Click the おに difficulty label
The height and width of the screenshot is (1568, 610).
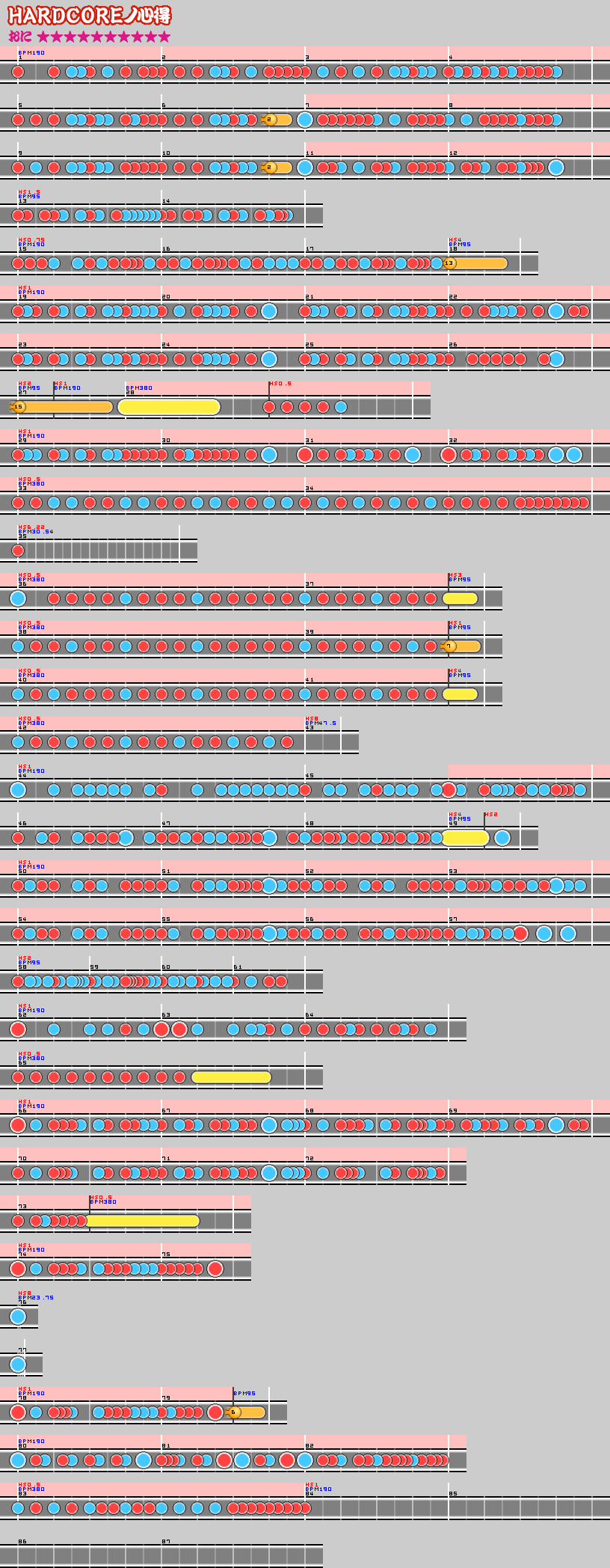[20, 37]
